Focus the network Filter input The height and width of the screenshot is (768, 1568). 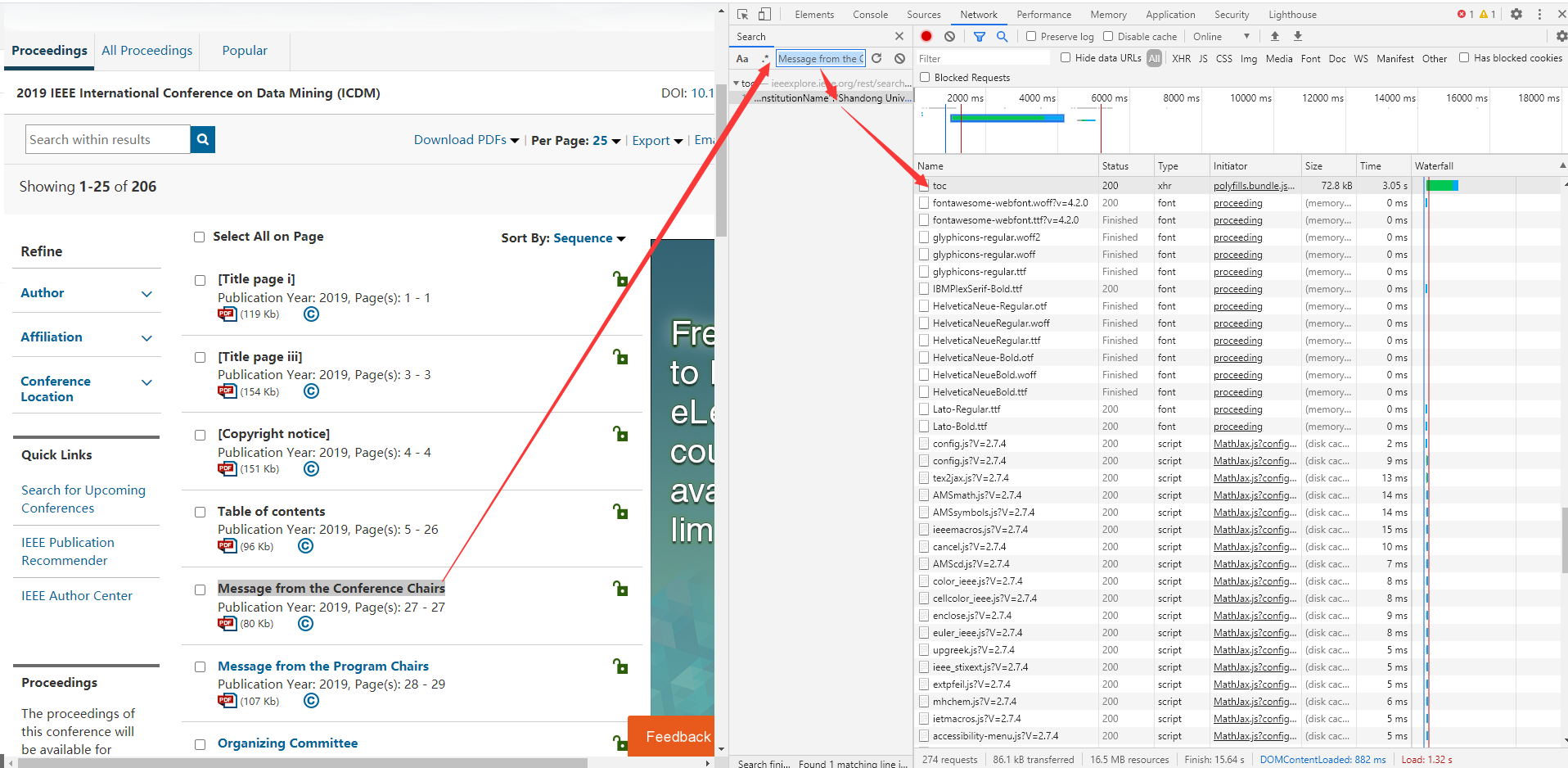tap(983, 58)
